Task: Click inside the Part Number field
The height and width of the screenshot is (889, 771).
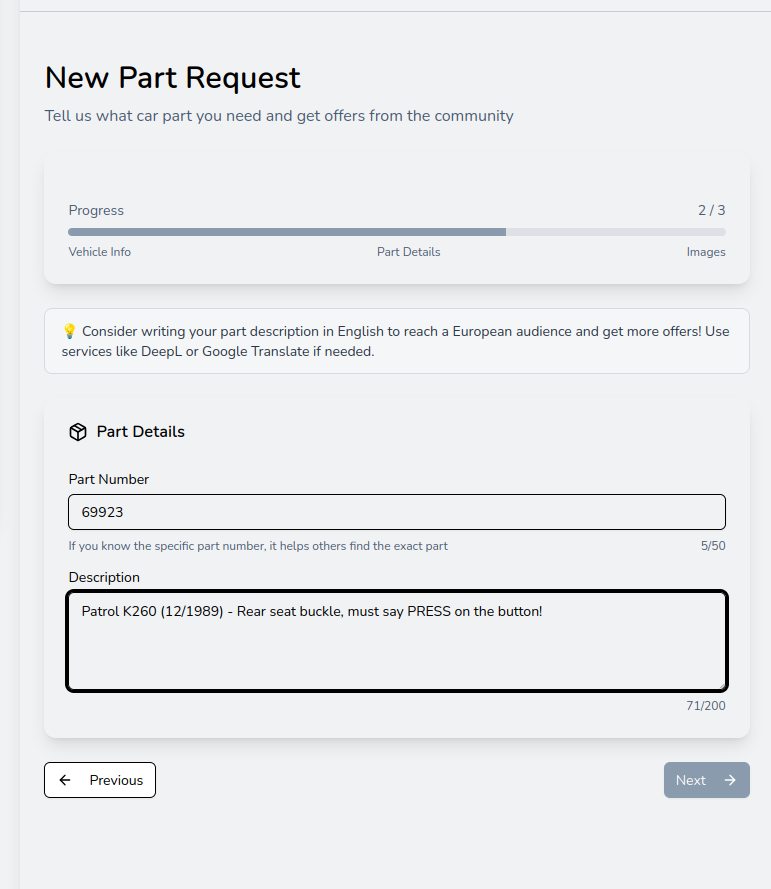Action: point(396,511)
